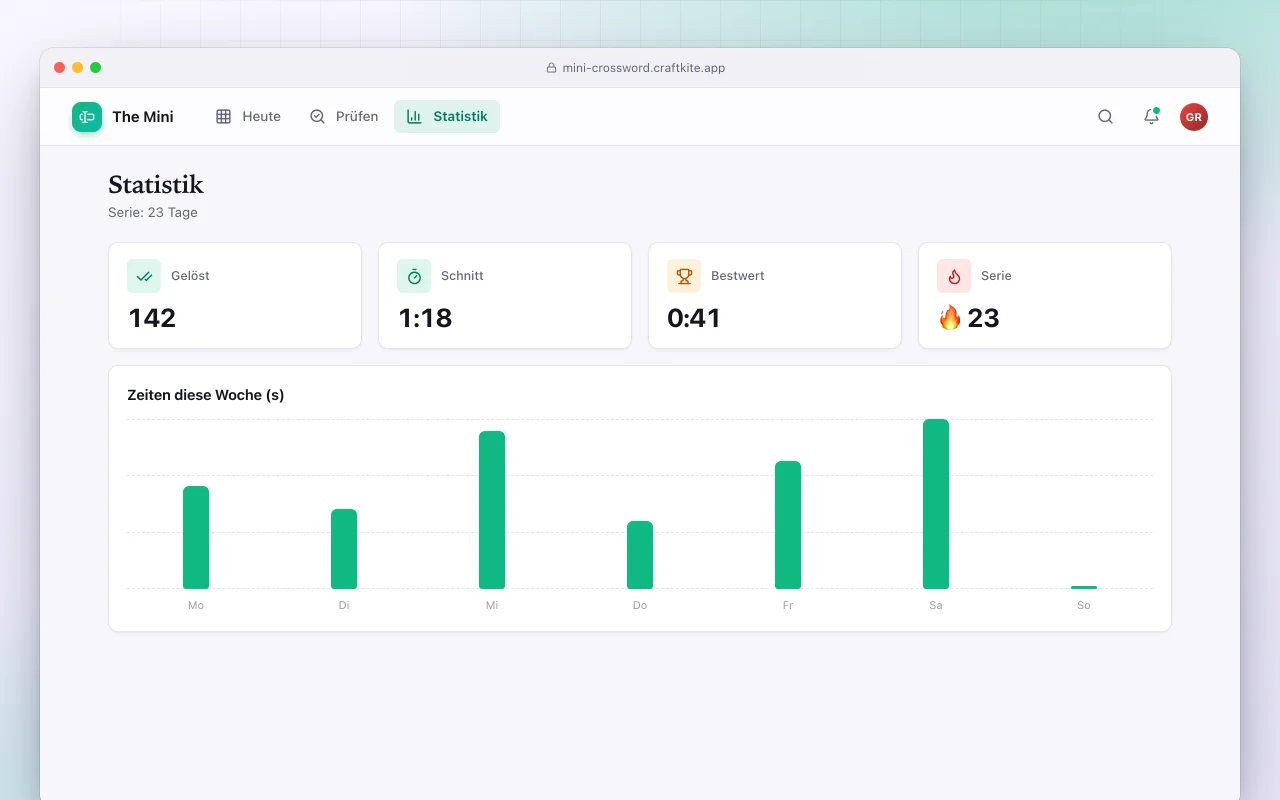Click The Mini brand name
1280x800 pixels.
point(143,117)
